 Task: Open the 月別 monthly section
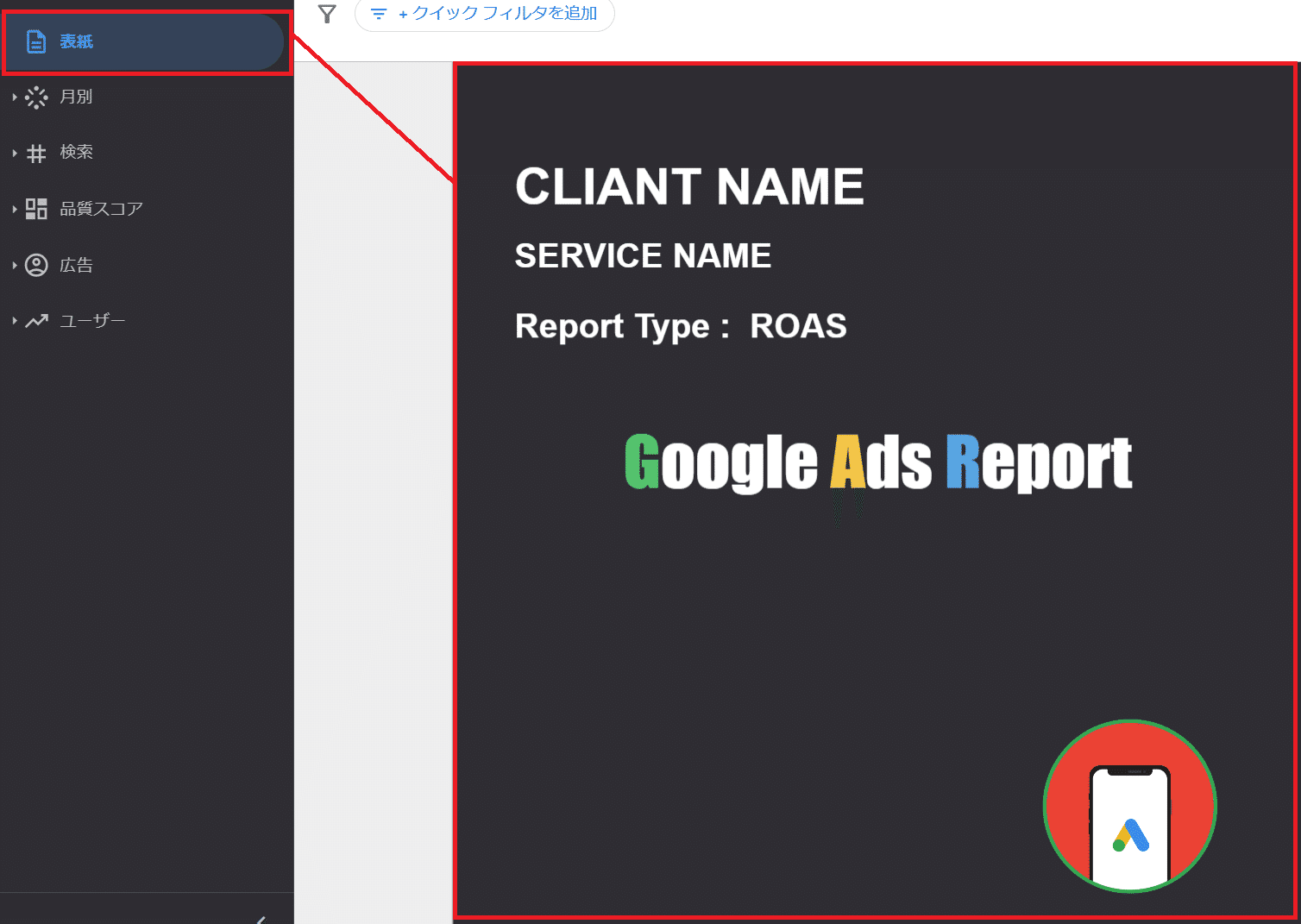coord(76,97)
